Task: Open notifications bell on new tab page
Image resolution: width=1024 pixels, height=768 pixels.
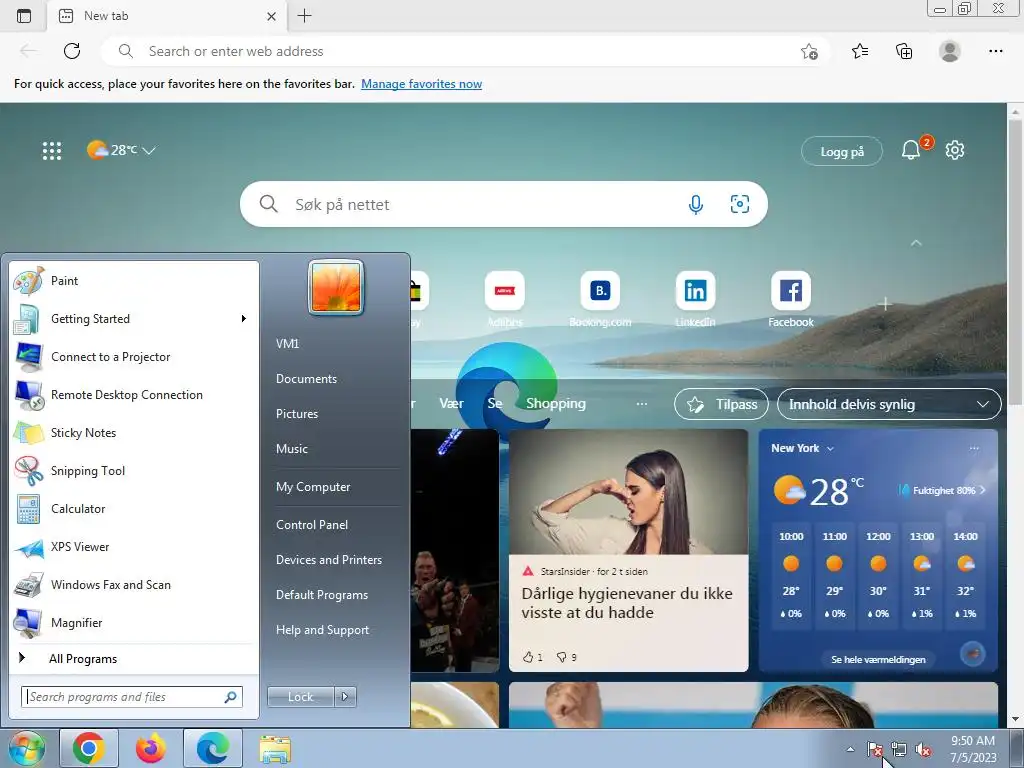Action: (x=911, y=151)
